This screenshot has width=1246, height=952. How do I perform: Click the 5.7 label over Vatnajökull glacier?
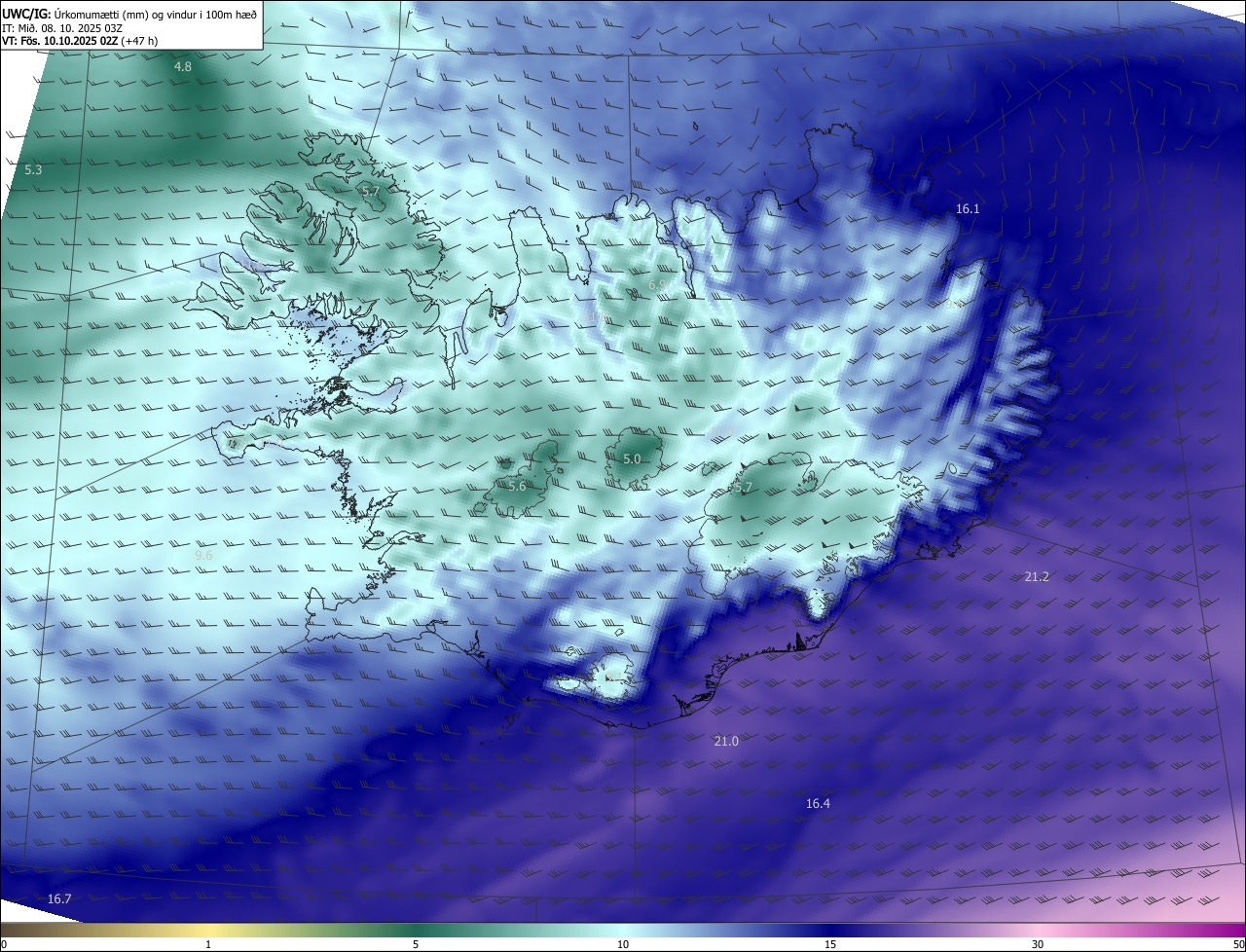(744, 487)
